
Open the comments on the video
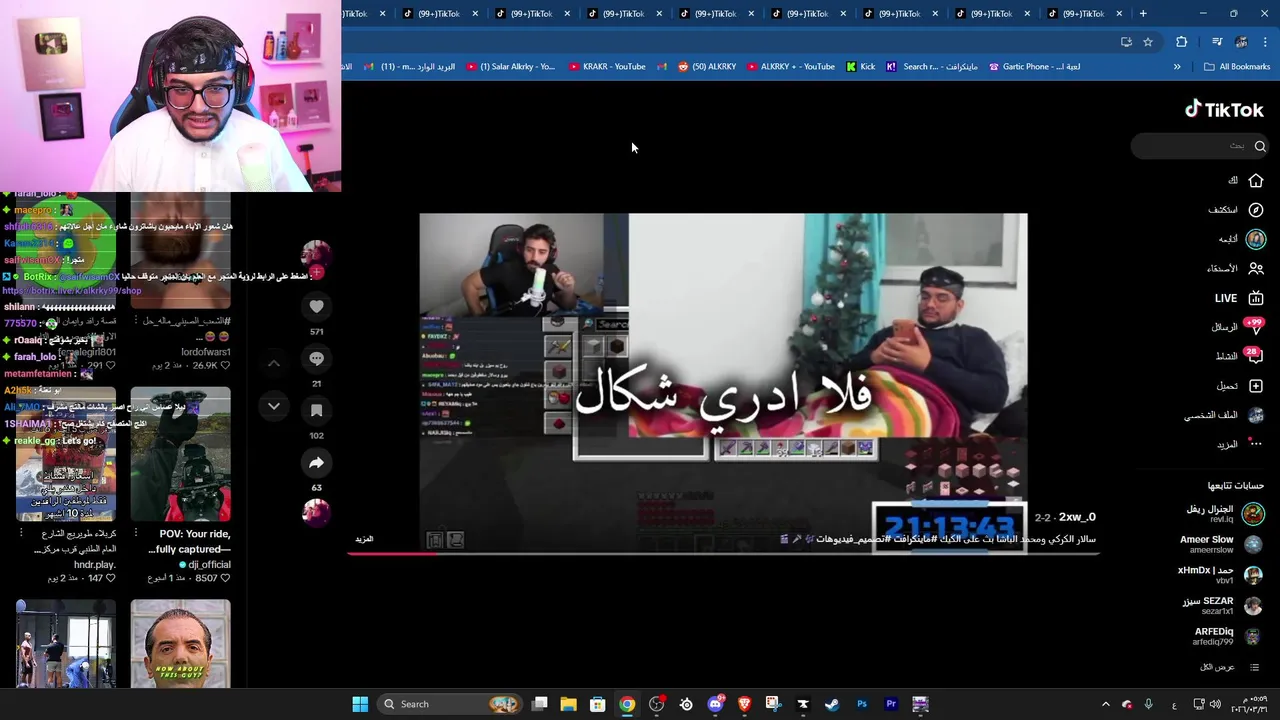pos(316,358)
